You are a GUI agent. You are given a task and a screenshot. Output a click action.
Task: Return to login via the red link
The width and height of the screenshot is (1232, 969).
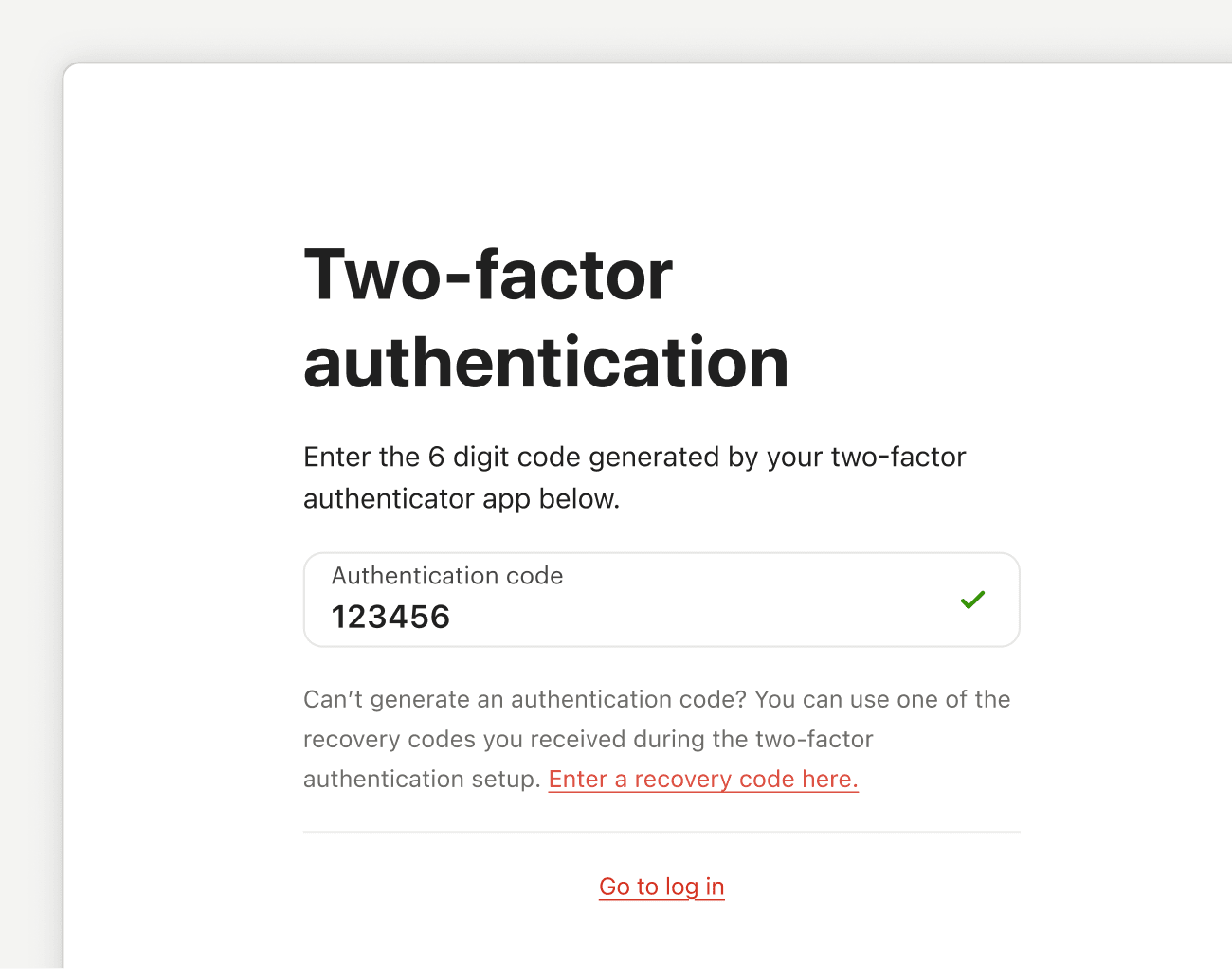click(661, 887)
